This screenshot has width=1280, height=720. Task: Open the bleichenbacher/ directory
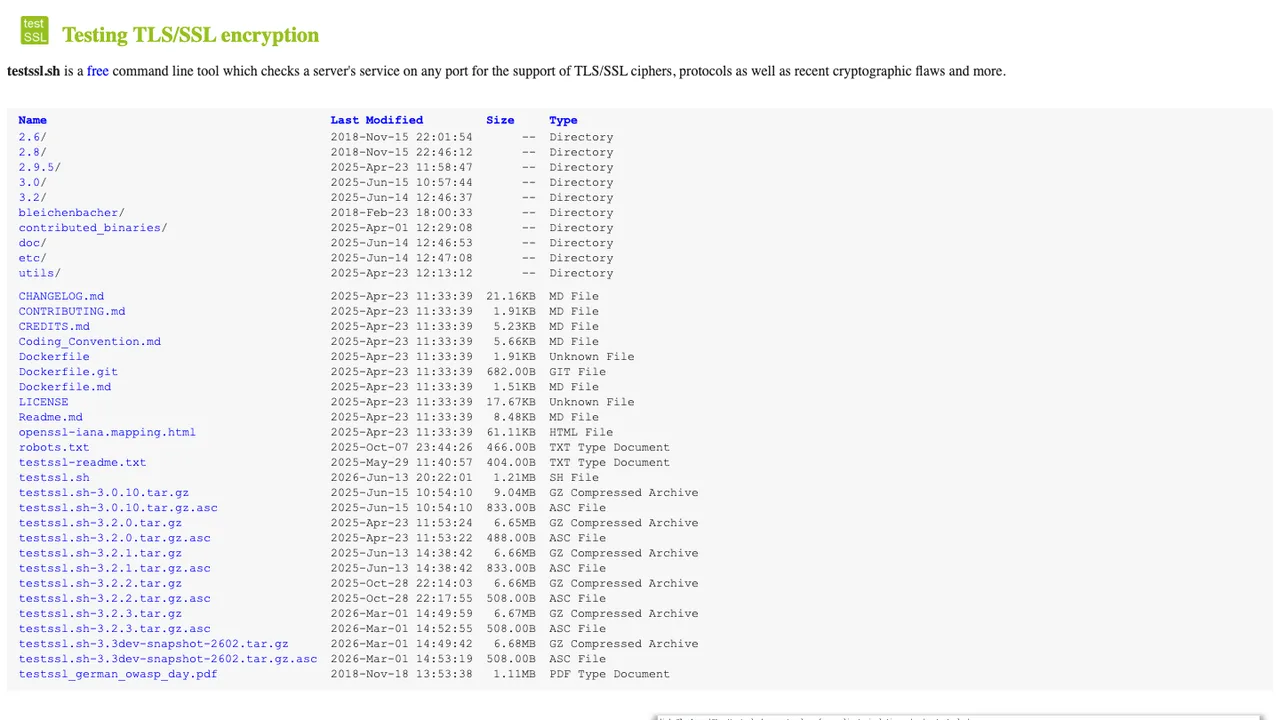pos(71,212)
